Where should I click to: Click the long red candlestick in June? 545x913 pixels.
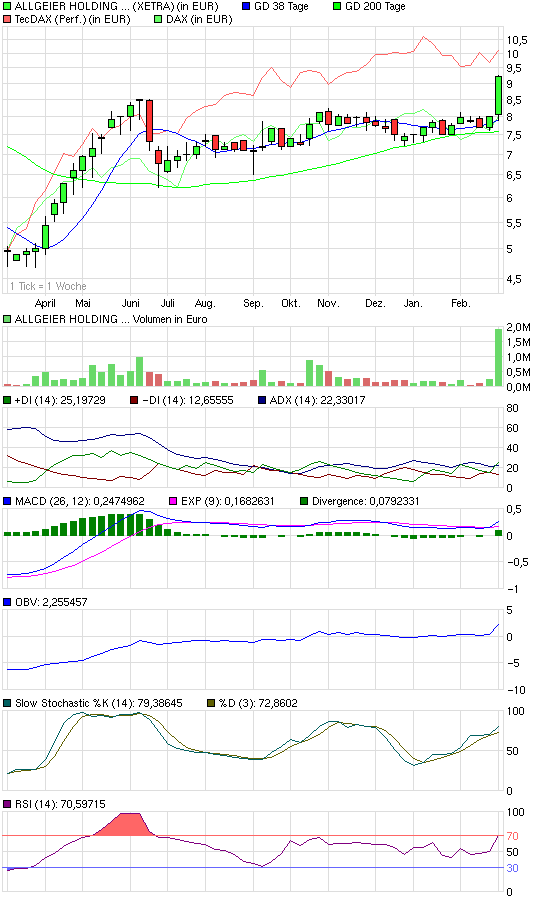[x=149, y=121]
